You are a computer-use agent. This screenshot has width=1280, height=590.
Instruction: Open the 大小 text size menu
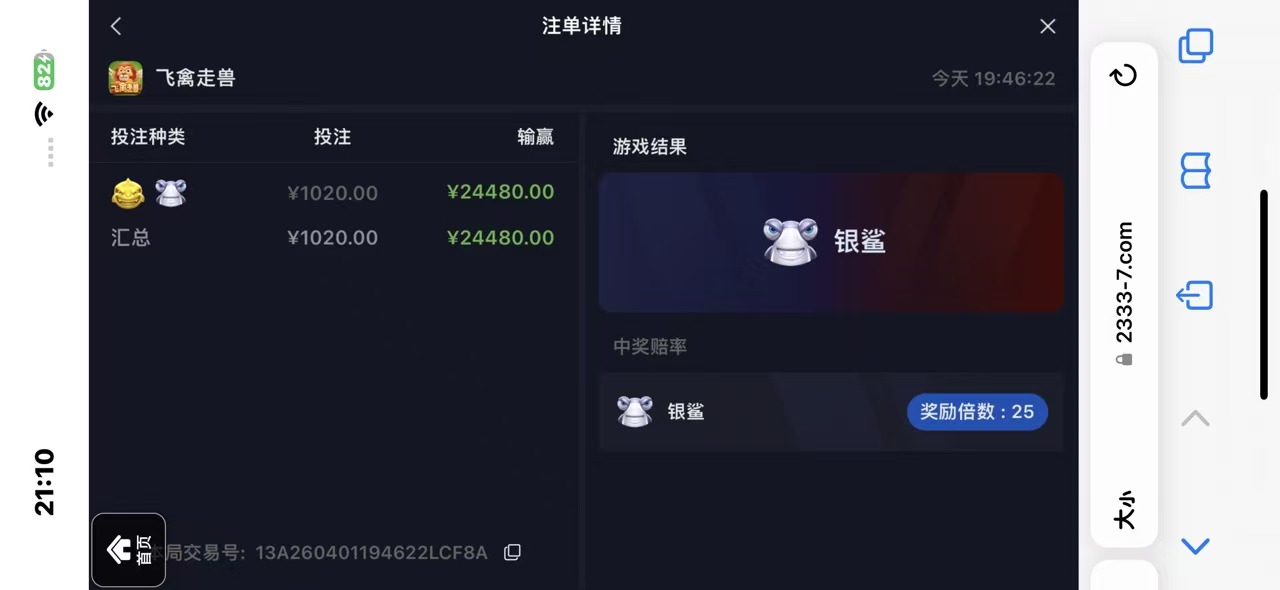pos(1124,508)
